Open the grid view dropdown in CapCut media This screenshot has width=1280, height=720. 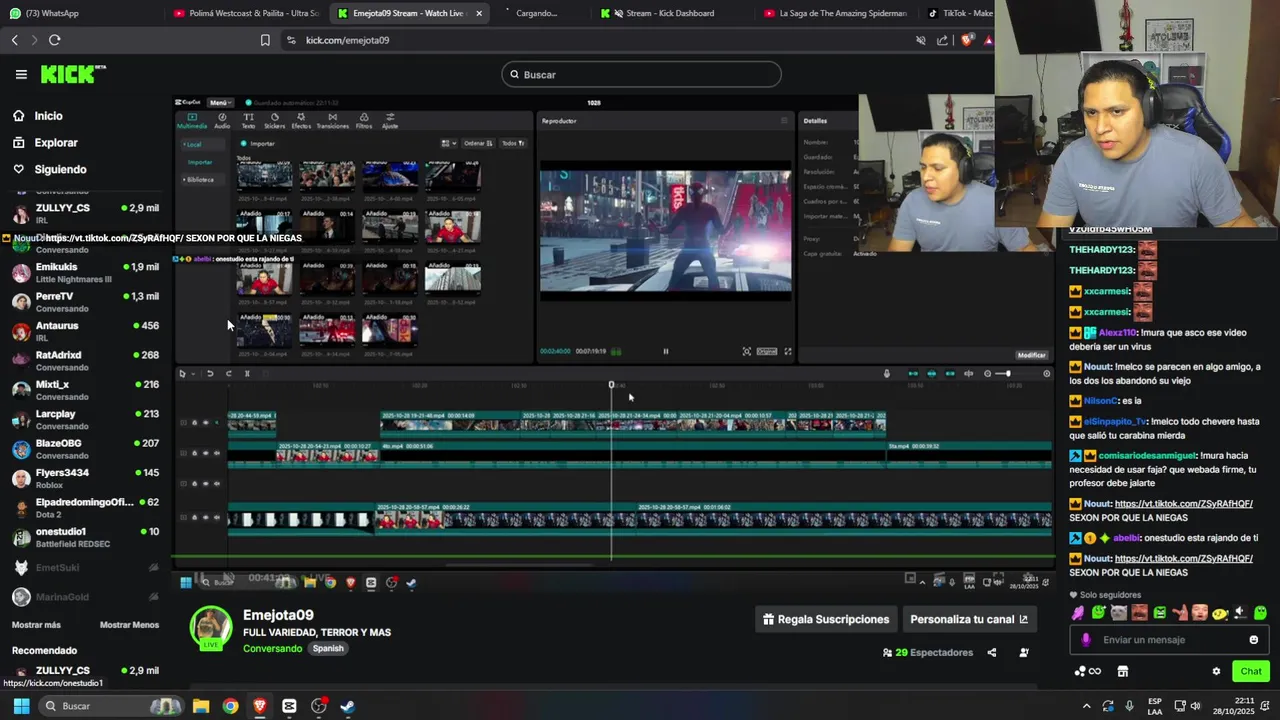click(x=449, y=143)
